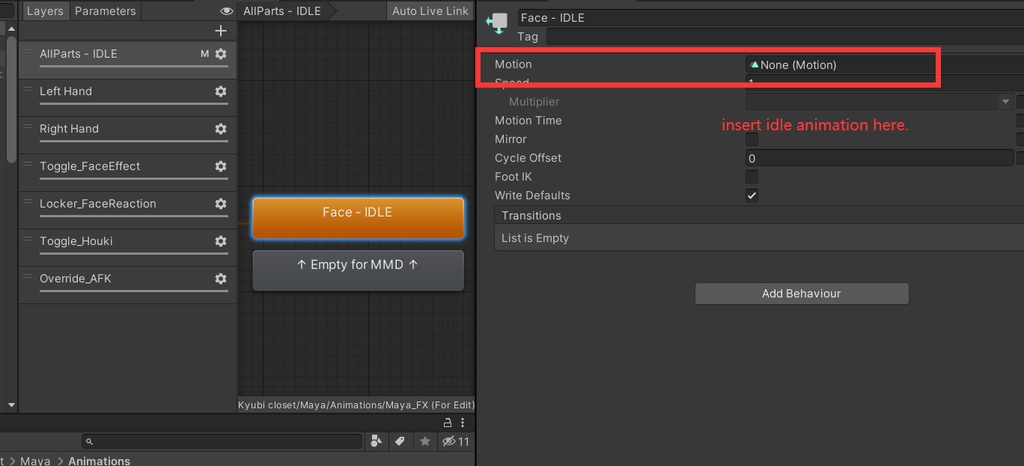The height and width of the screenshot is (466, 1024).
Task: Toggle the lock icon of the Animator panel
Action: point(447,423)
